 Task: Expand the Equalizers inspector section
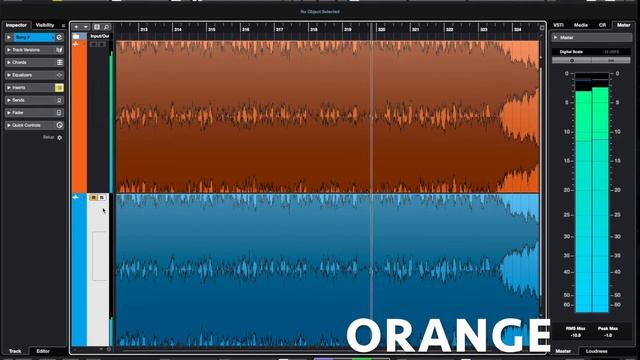click(x=9, y=75)
